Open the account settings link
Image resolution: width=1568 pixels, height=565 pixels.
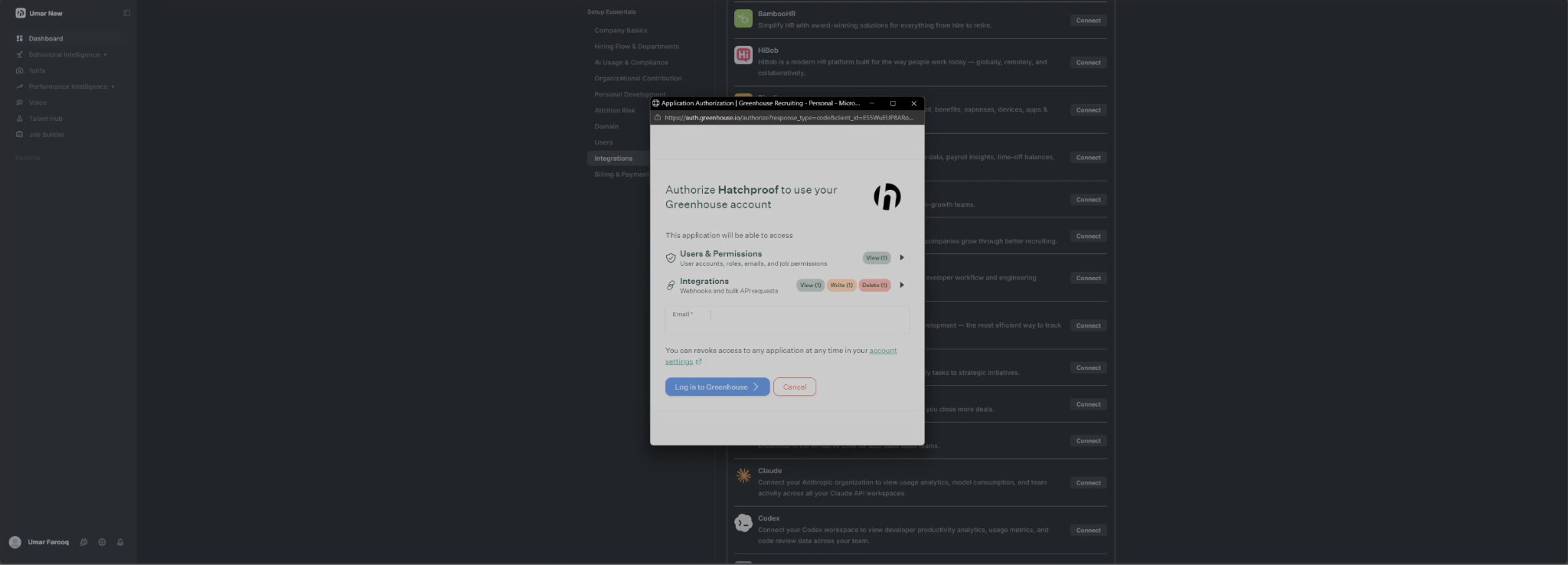tap(883, 351)
